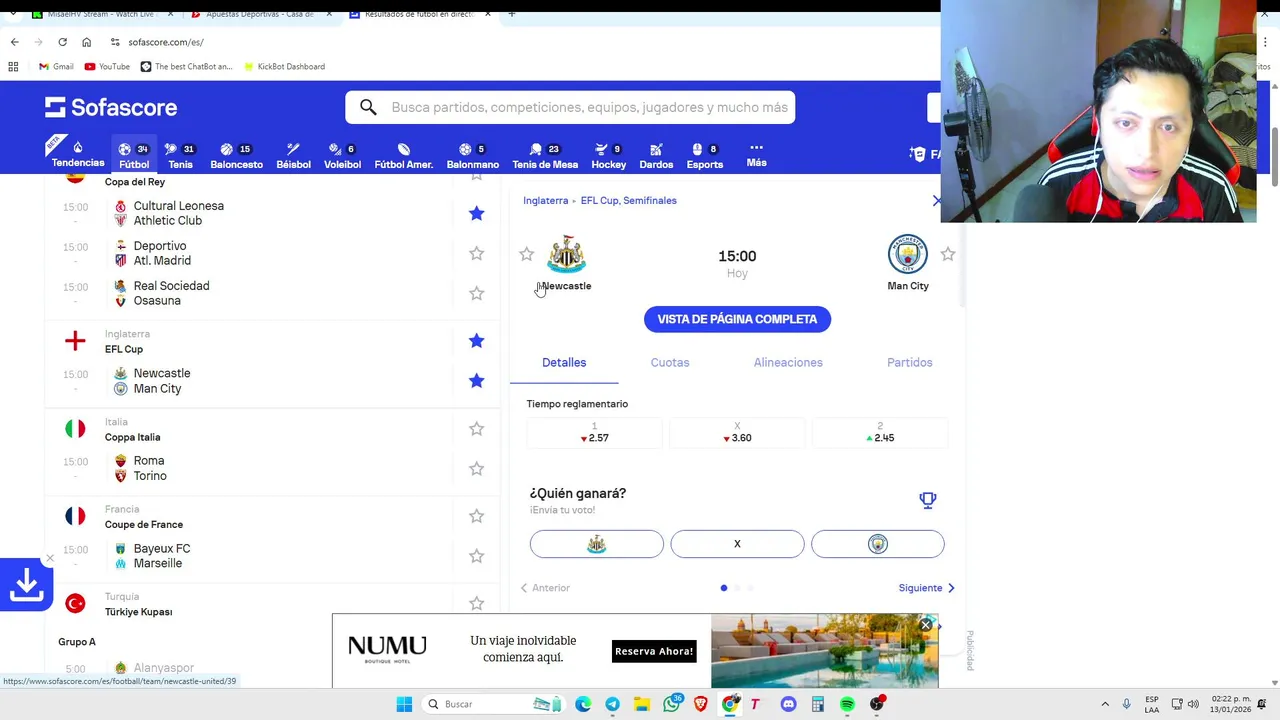Favorite Newcastle team star in detail panel
Viewport: 1280px width, 720px height.
click(527, 254)
